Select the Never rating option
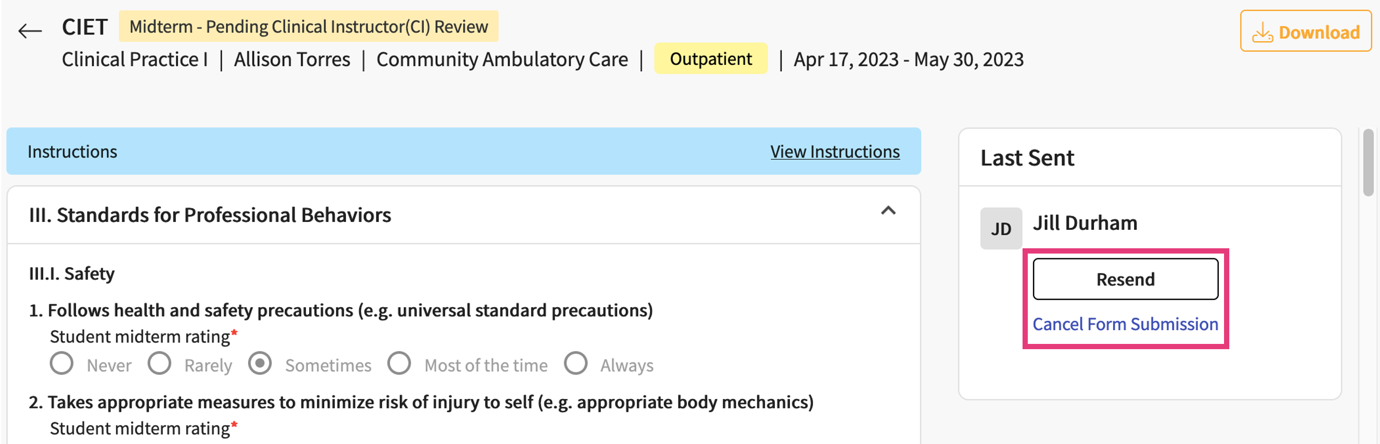Image resolution: width=1380 pixels, height=444 pixels. (62, 363)
